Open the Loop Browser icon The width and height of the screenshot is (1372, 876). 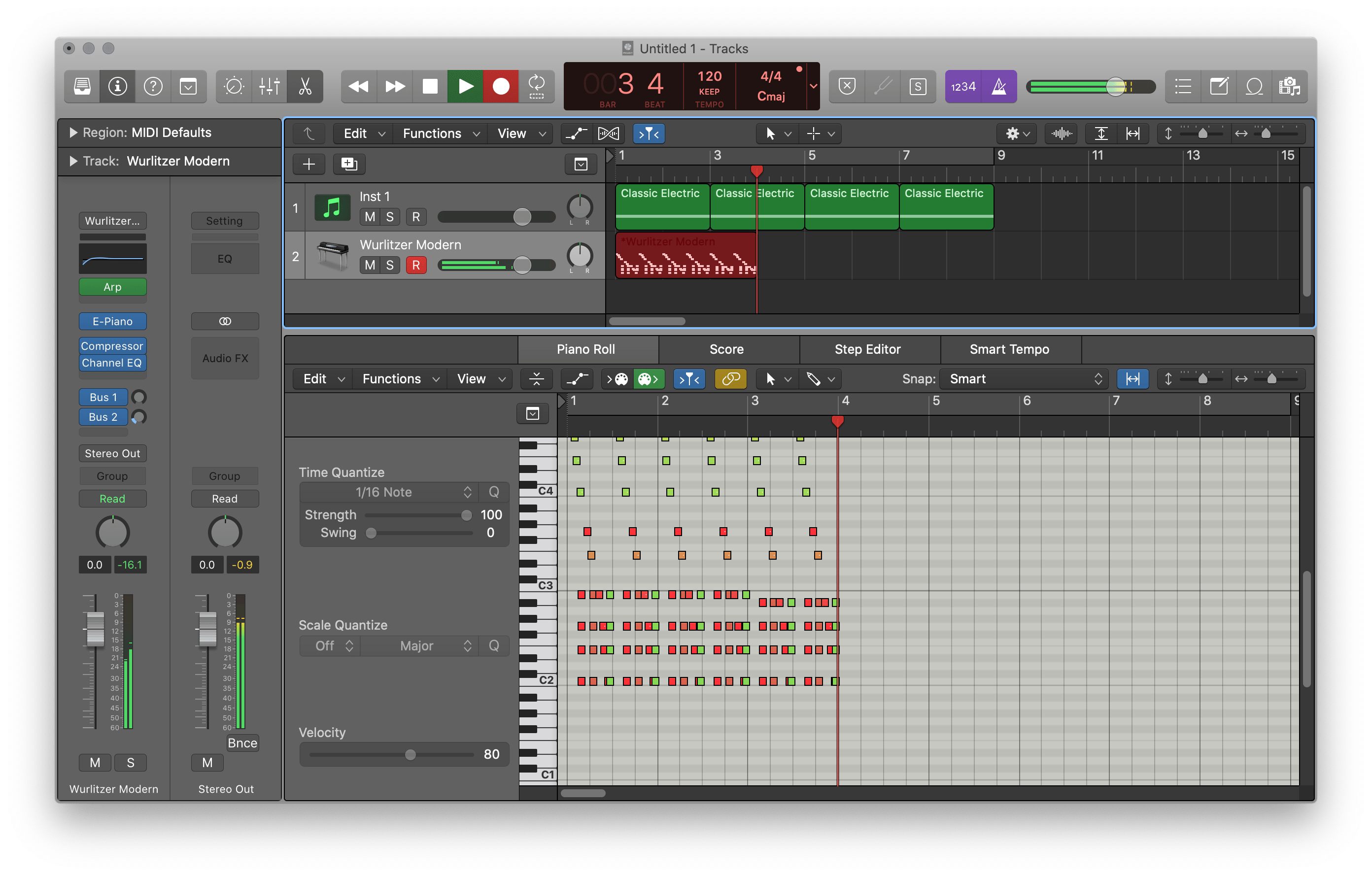[1254, 87]
